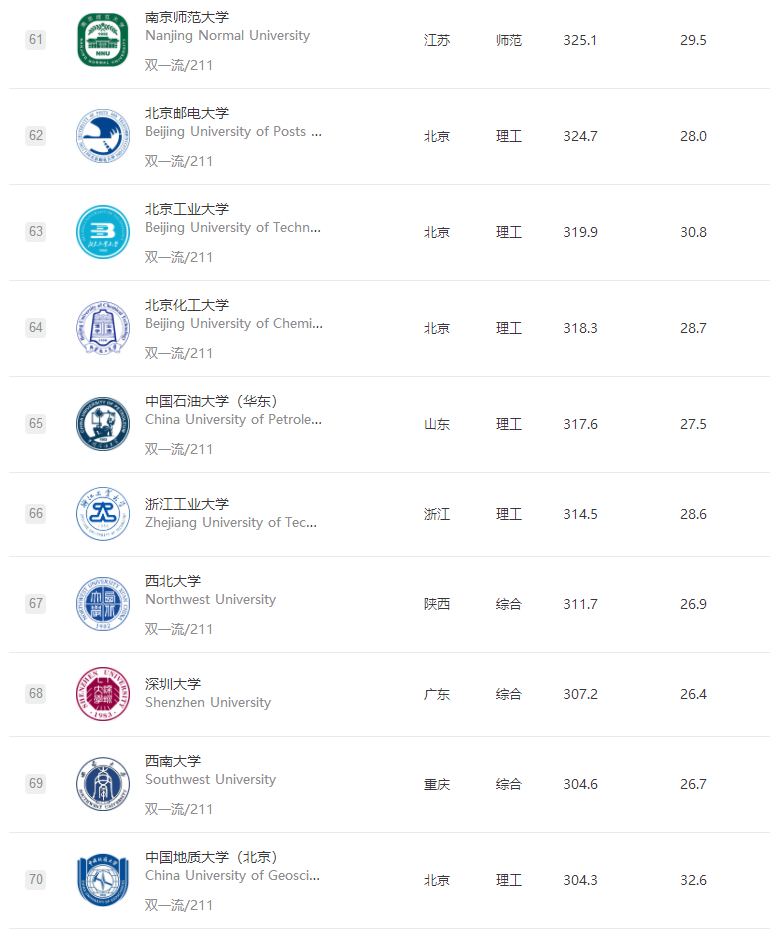Click China University of Petroleum logo

pos(103,425)
